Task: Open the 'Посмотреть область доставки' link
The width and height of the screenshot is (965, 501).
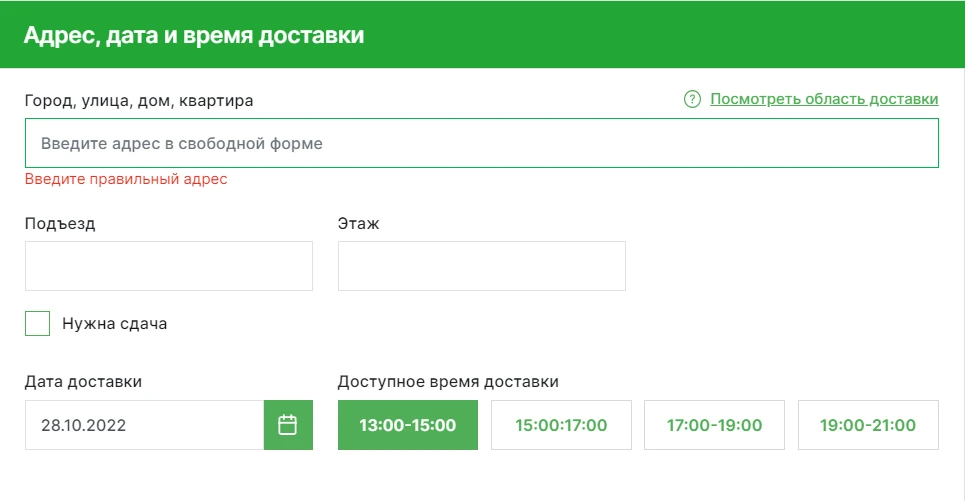Action: pyautogui.click(x=824, y=99)
